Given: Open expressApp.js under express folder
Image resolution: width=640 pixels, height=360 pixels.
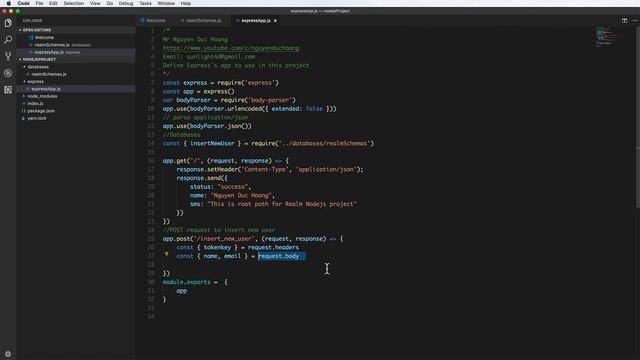Looking at the screenshot, I should click(x=46, y=89).
